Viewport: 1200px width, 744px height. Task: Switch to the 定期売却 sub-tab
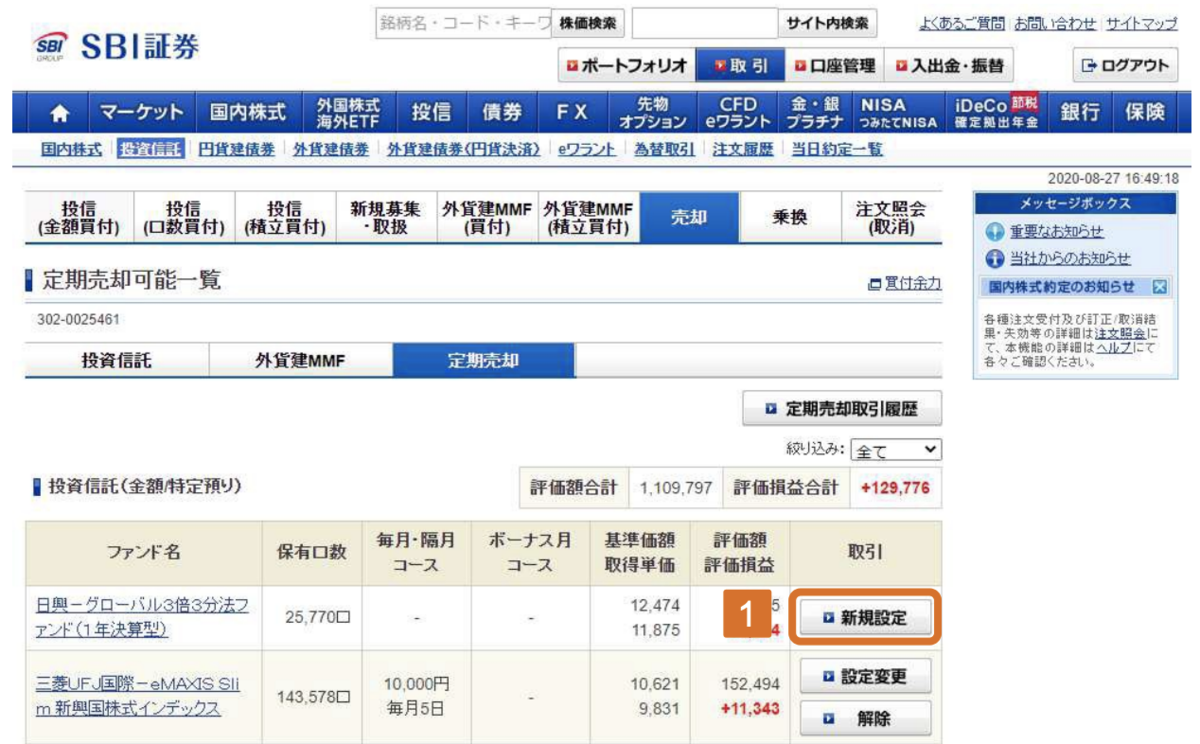pos(484,361)
